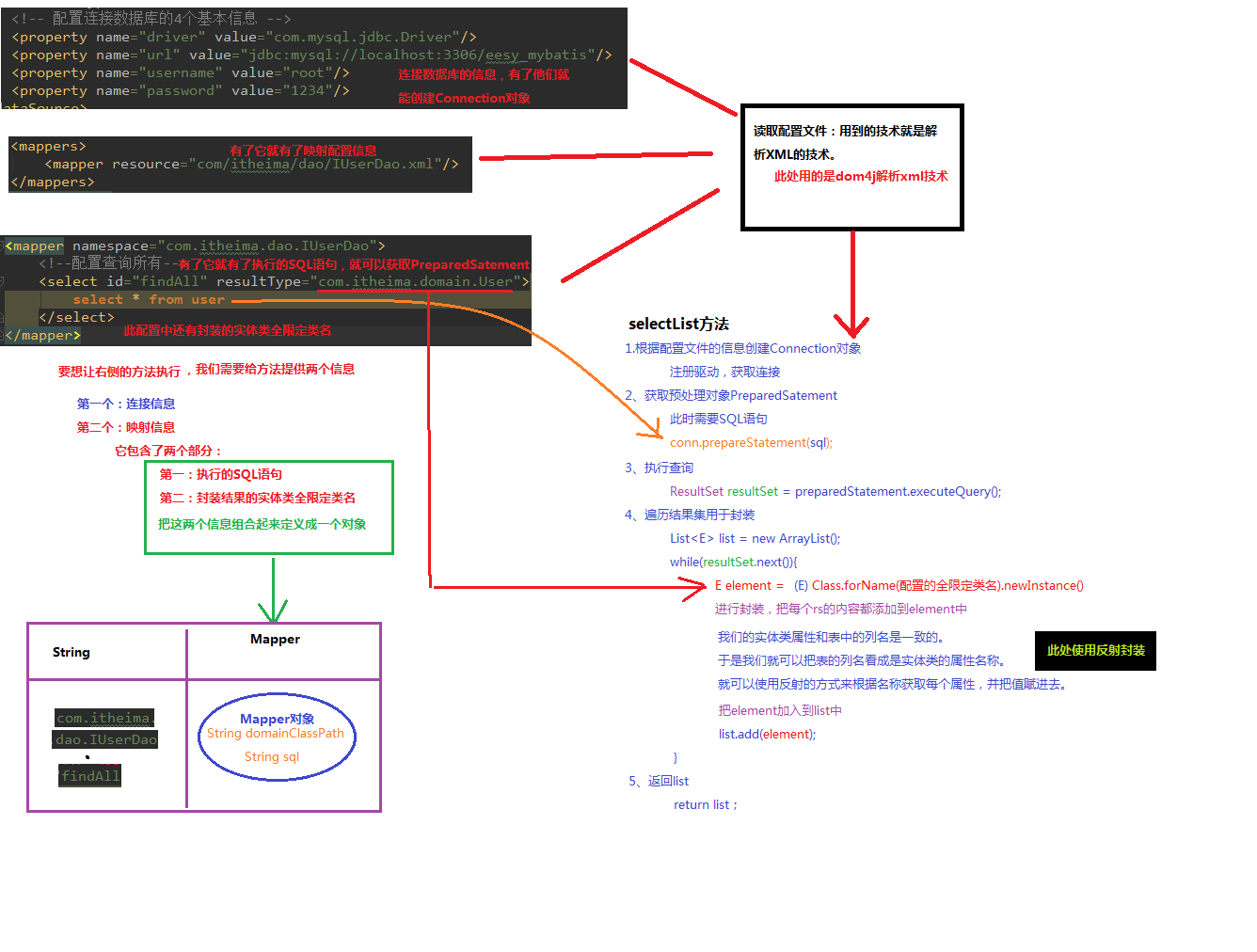Click the closing </mapper> tag
The image size is (1257, 952).
(x=42, y=335)
